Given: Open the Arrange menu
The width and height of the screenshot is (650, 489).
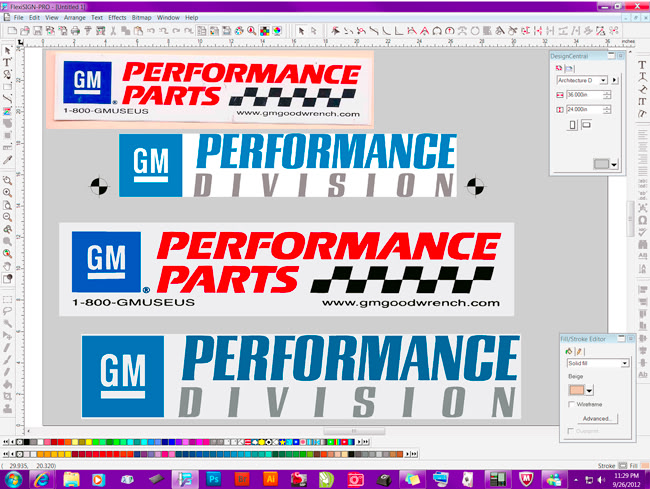Looking at the screenshot, I should (75, 17).
